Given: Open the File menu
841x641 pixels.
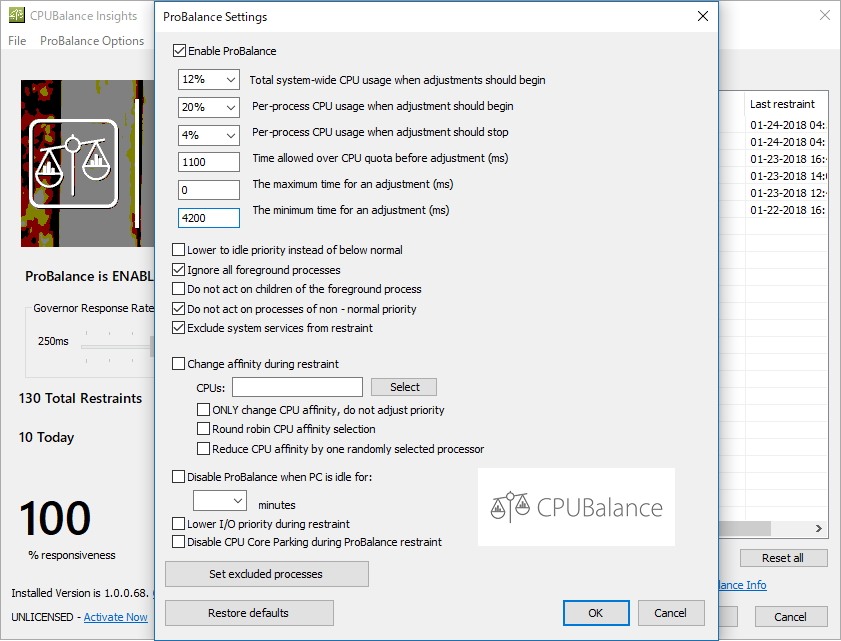Looking at the screenshot, I should 17,41.
